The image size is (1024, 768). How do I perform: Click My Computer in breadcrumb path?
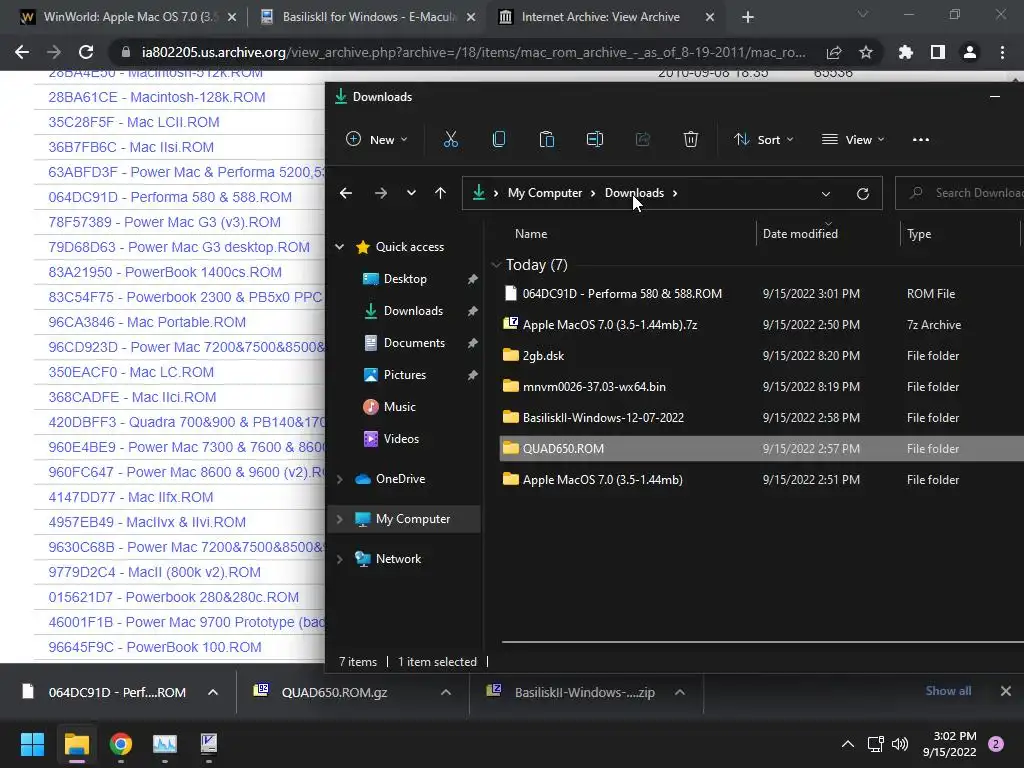(x=545, y=193)
